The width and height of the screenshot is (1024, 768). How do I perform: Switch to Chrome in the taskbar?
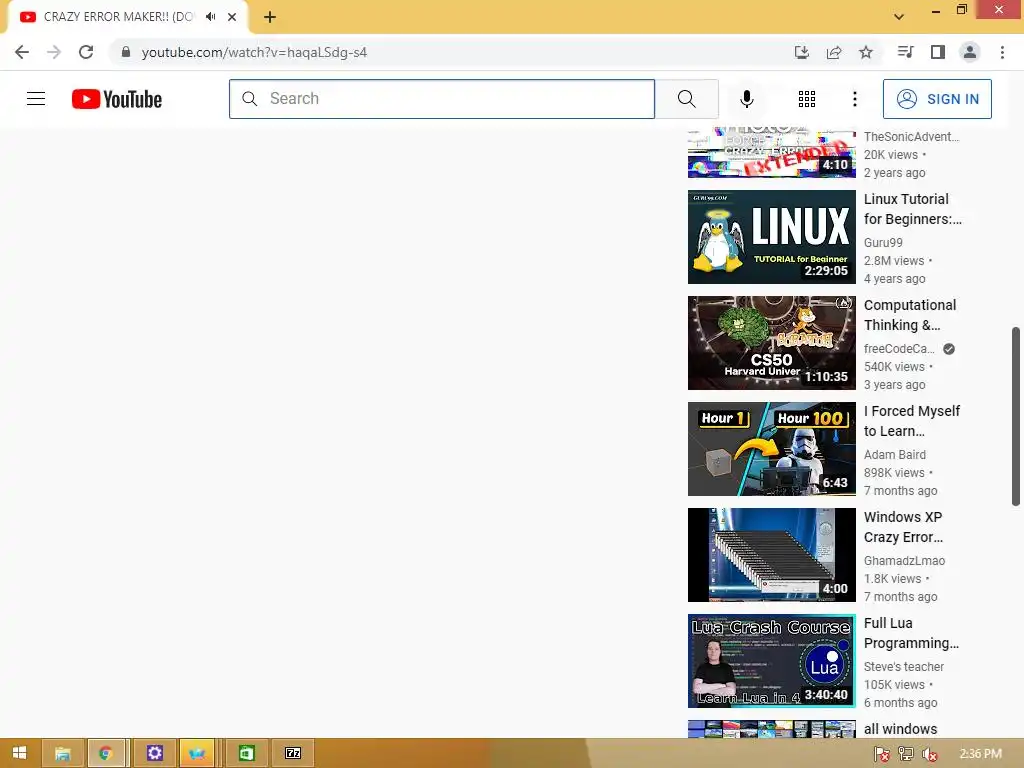pos(106,753)
